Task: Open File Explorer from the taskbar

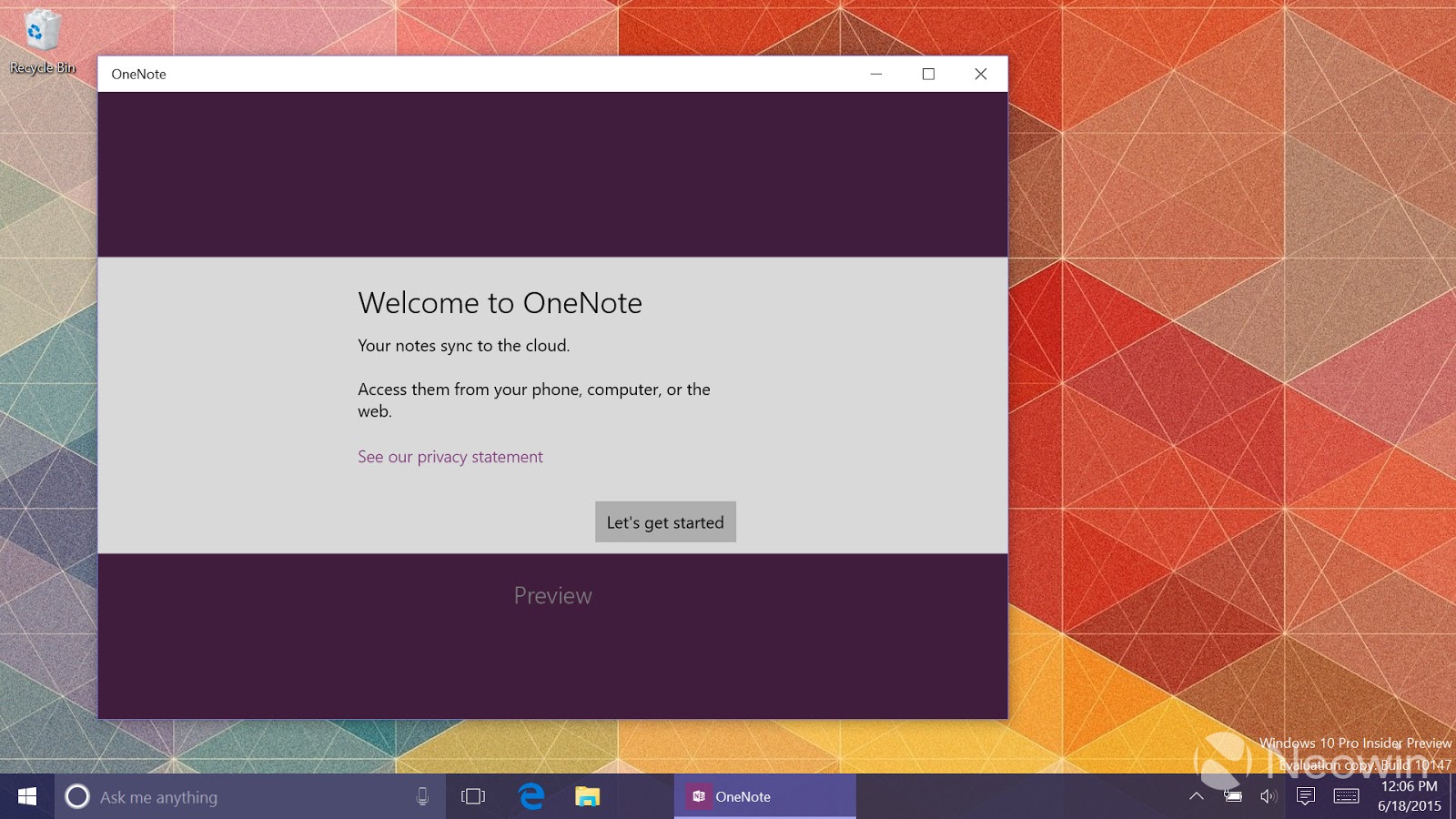Action: tap(588, 797)
